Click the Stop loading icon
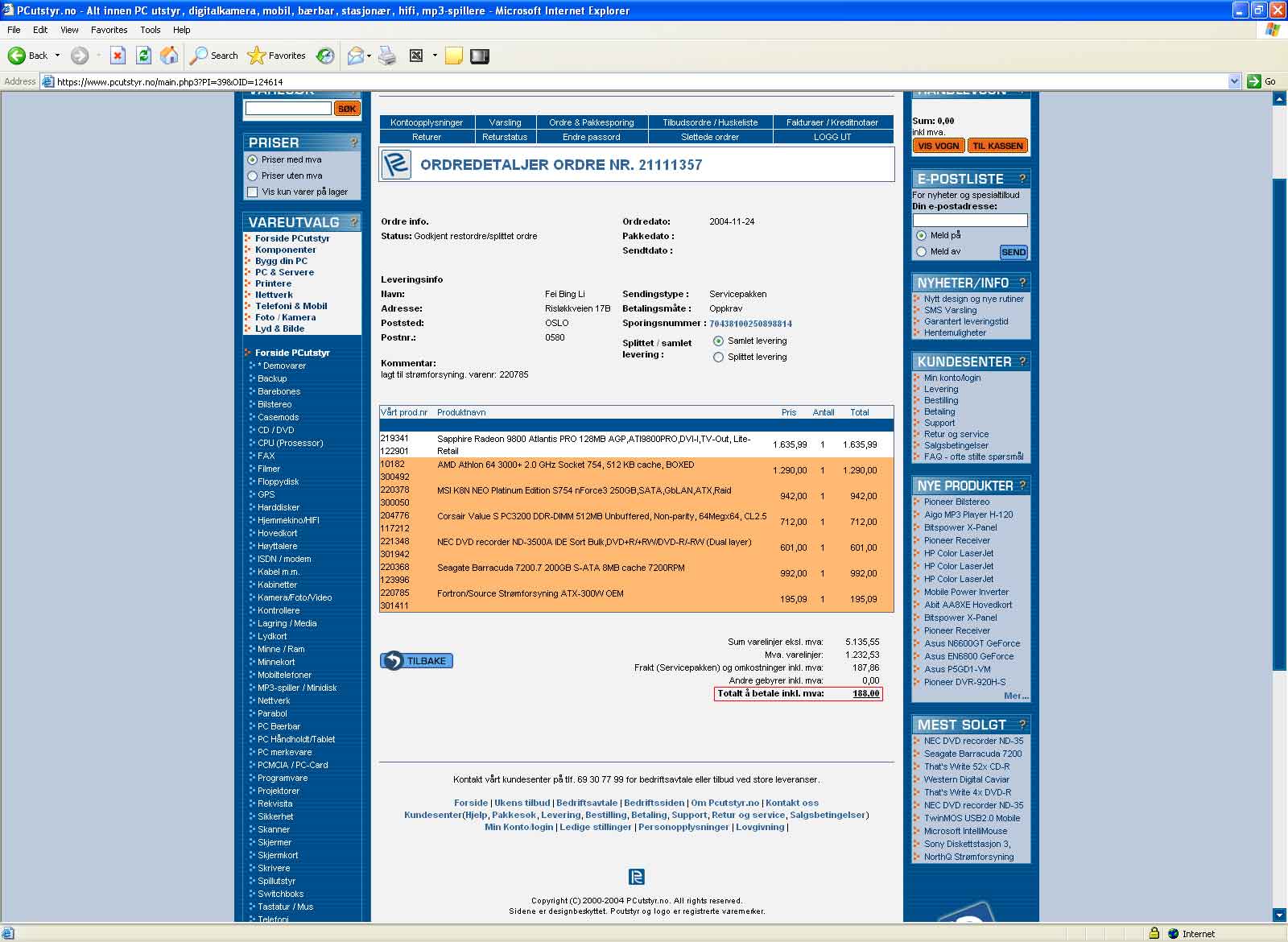The width and height of the screenshot is (1288, 942). click(x=118, y=56)
